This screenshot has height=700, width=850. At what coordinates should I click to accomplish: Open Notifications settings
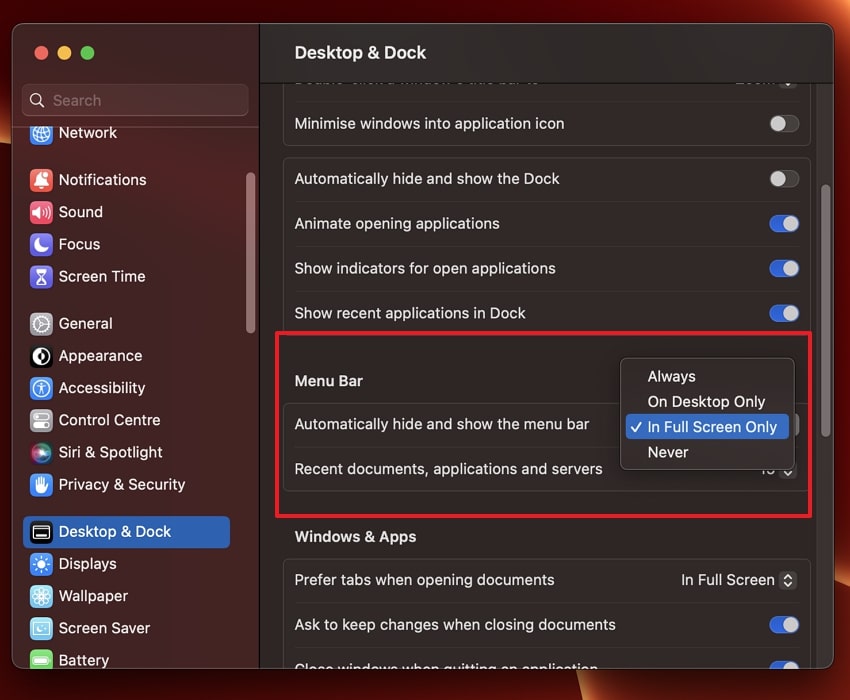pyautogui.click(x=99, y=180)
